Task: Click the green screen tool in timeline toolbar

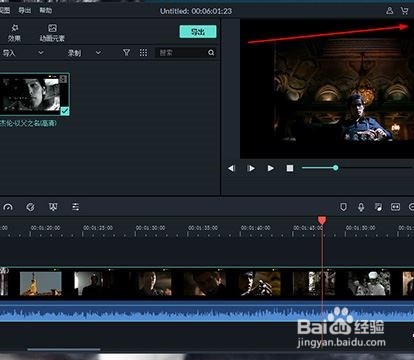Action: (53, 207)
